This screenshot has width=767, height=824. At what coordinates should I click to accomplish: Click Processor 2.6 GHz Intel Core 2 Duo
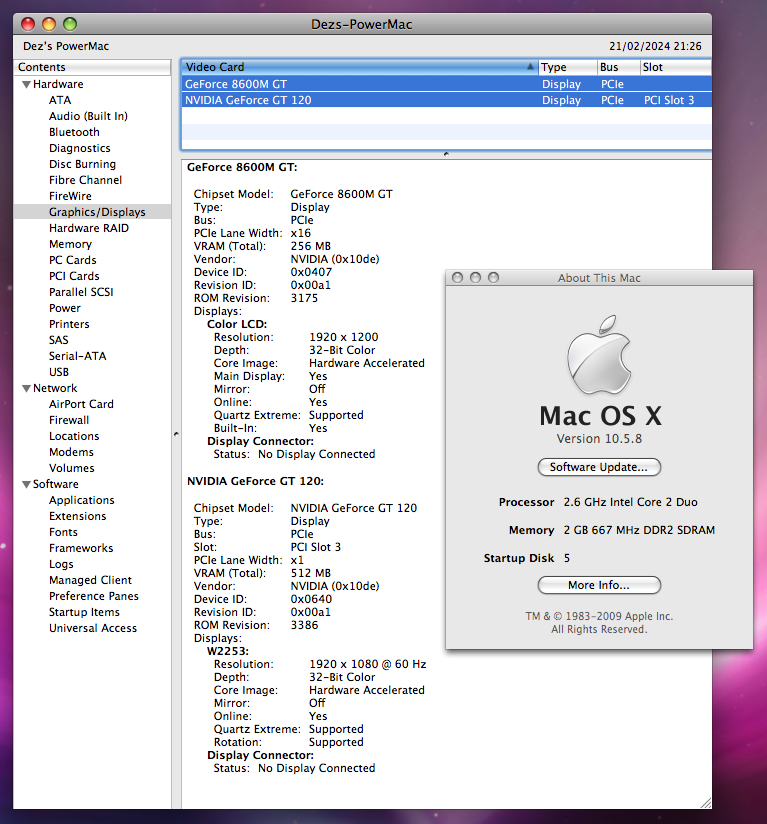[x=598, y=502]
